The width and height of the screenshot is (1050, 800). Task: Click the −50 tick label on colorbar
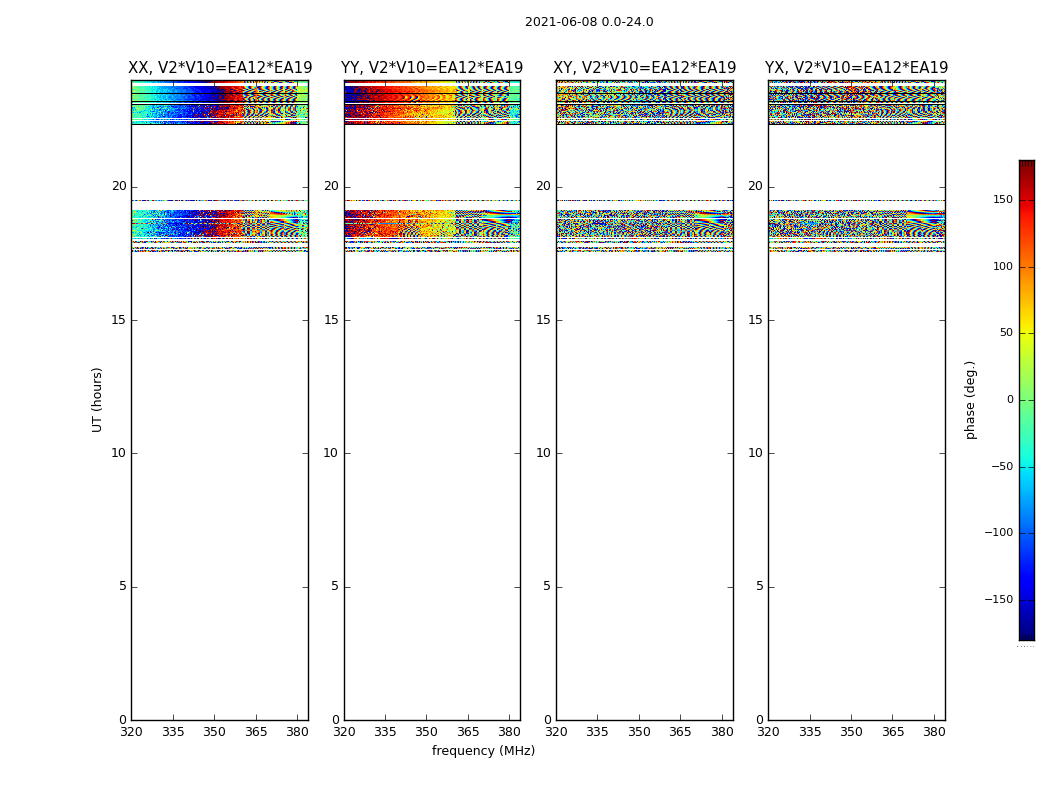tap(1002, 466)
